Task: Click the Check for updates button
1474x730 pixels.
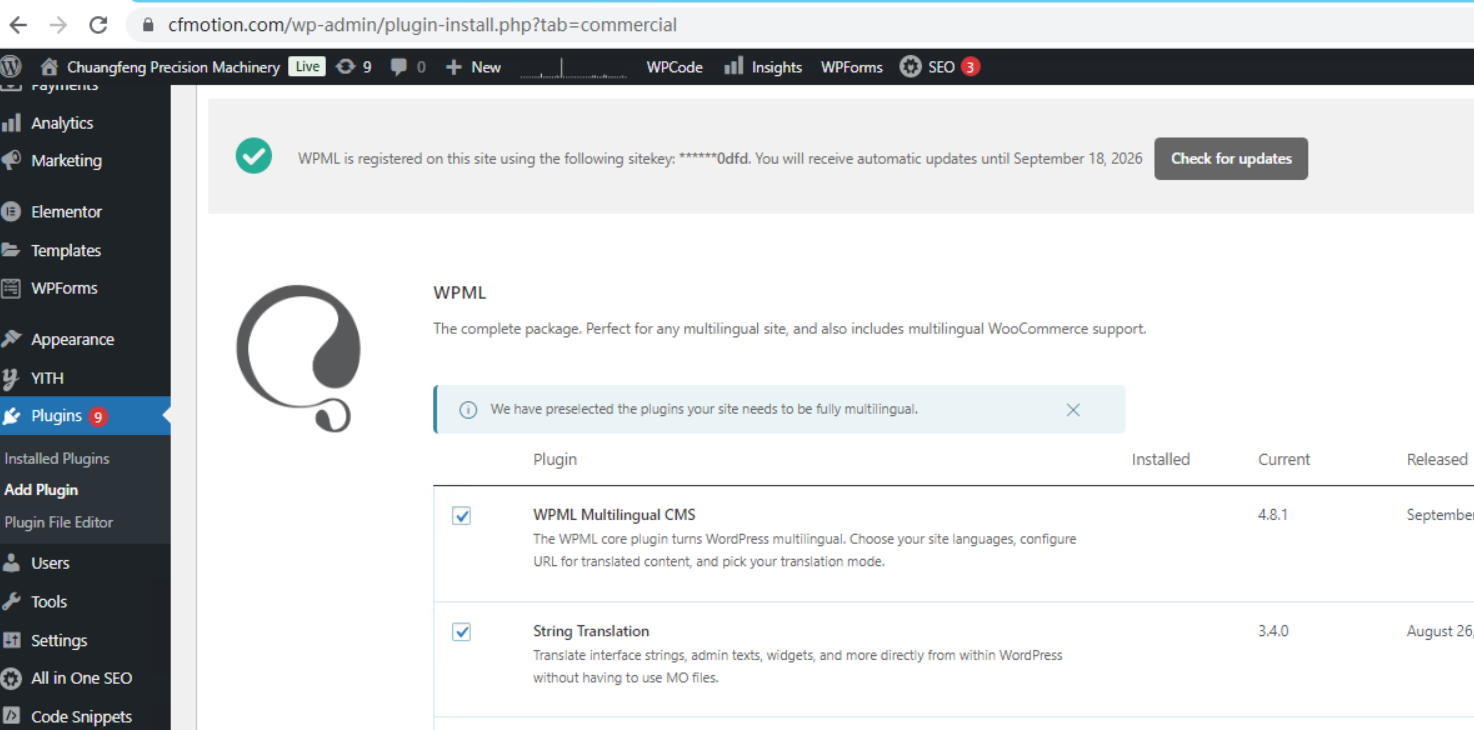Action: click(x=1231, y=159)
